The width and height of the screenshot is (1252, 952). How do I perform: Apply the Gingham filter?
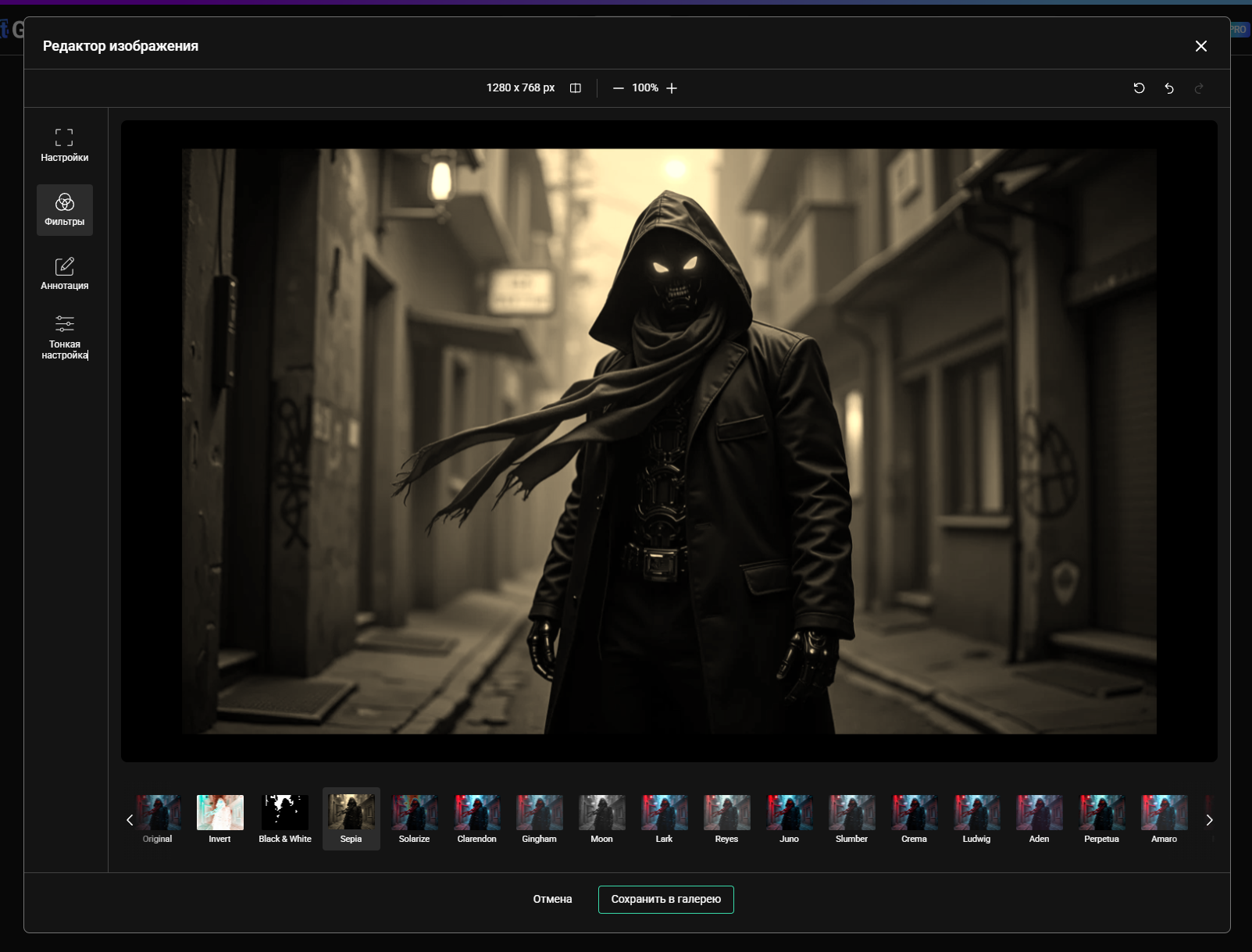pyautogui.click(x=540, y=818)
